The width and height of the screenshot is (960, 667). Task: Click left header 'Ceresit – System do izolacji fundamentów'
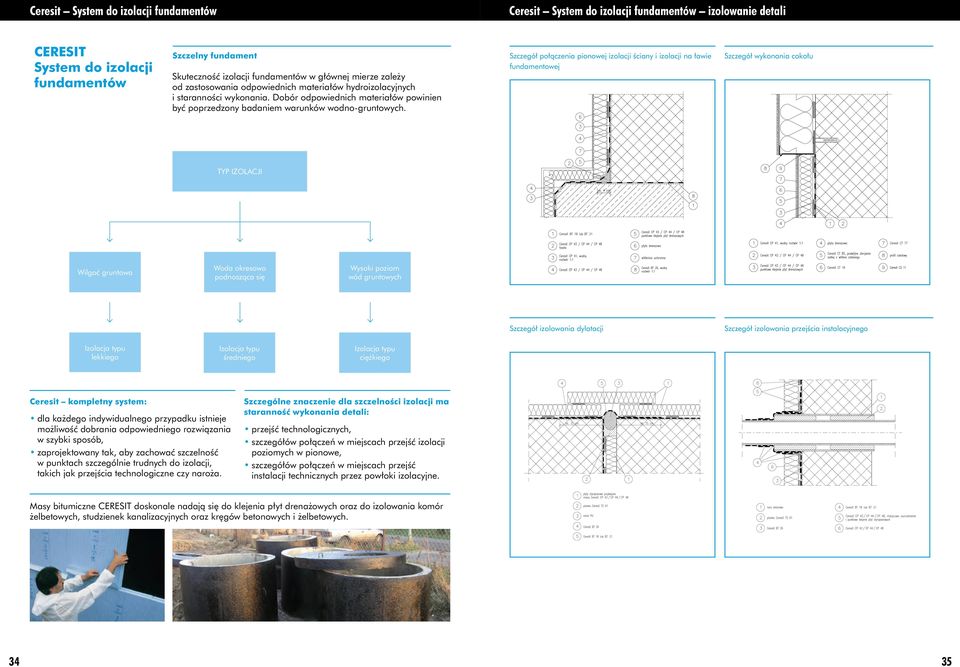coord(123,10)
